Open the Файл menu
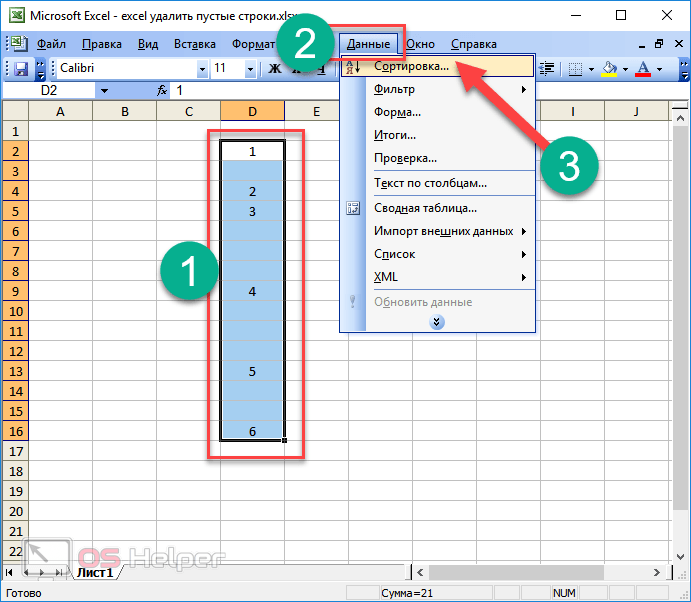 coord(51,44)
